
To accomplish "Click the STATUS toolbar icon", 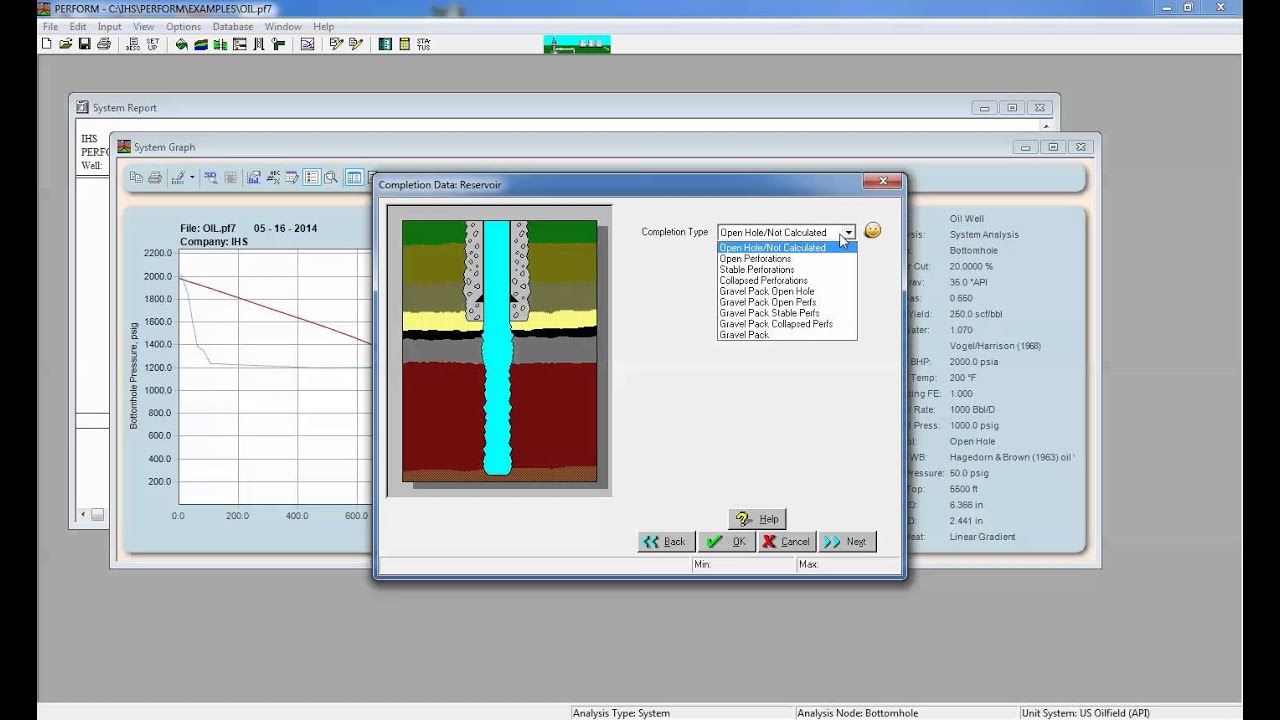I will coord(424,44).
